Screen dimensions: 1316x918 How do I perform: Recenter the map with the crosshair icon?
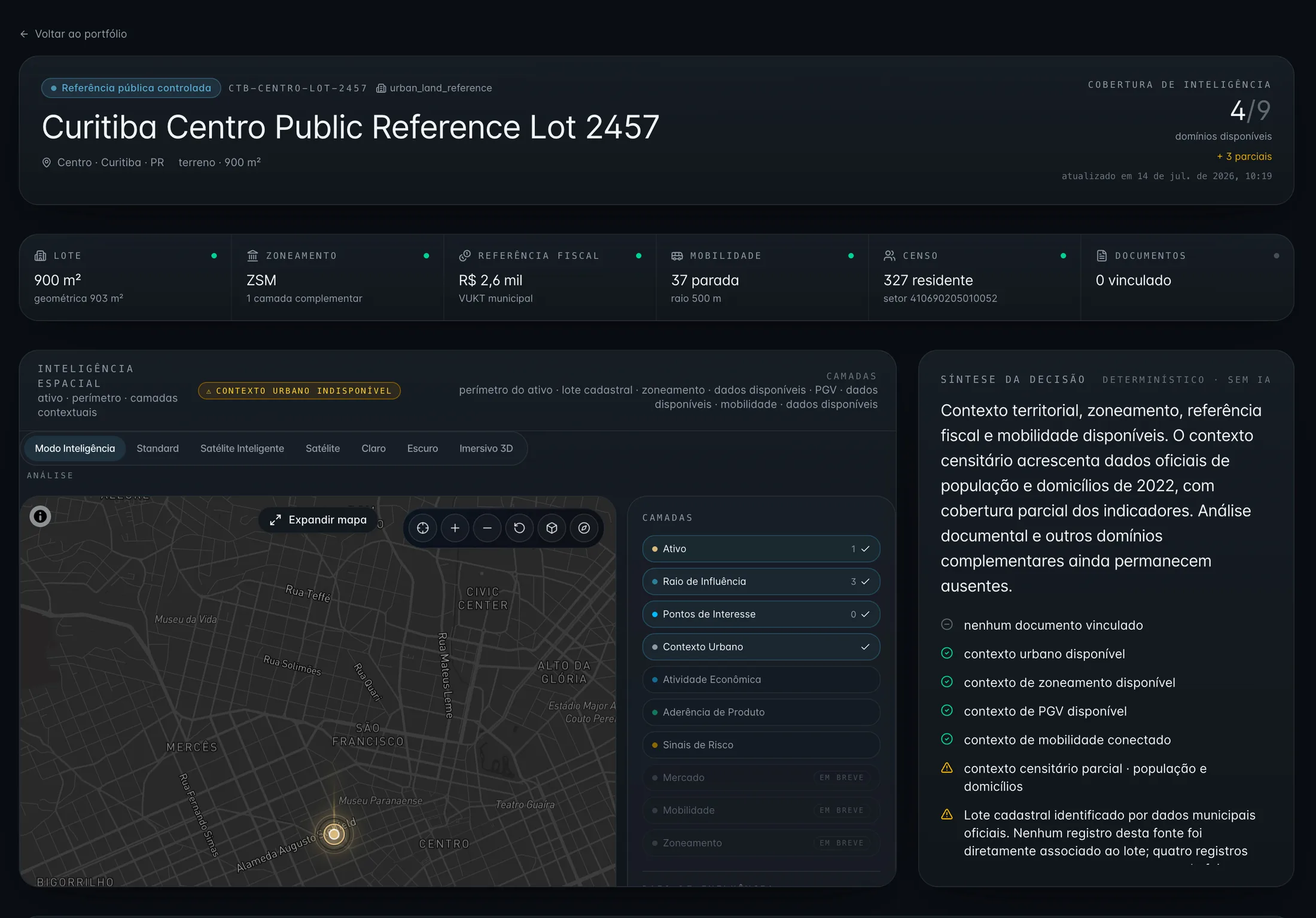pos(423,528)
